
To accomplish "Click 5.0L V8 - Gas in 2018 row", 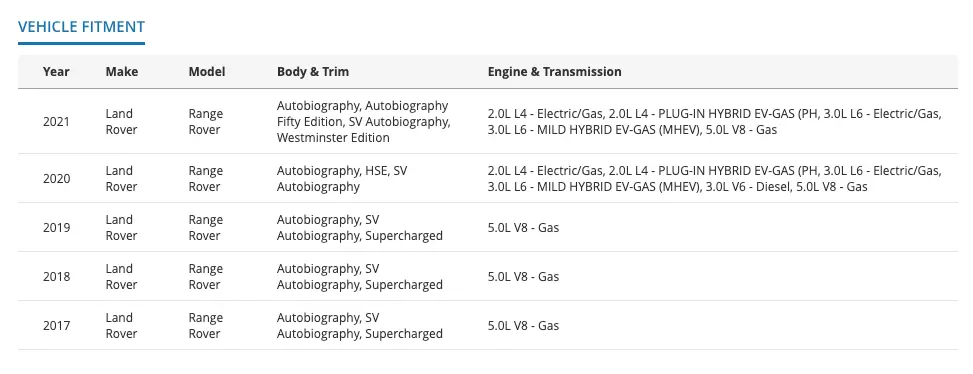I will 523,277.
